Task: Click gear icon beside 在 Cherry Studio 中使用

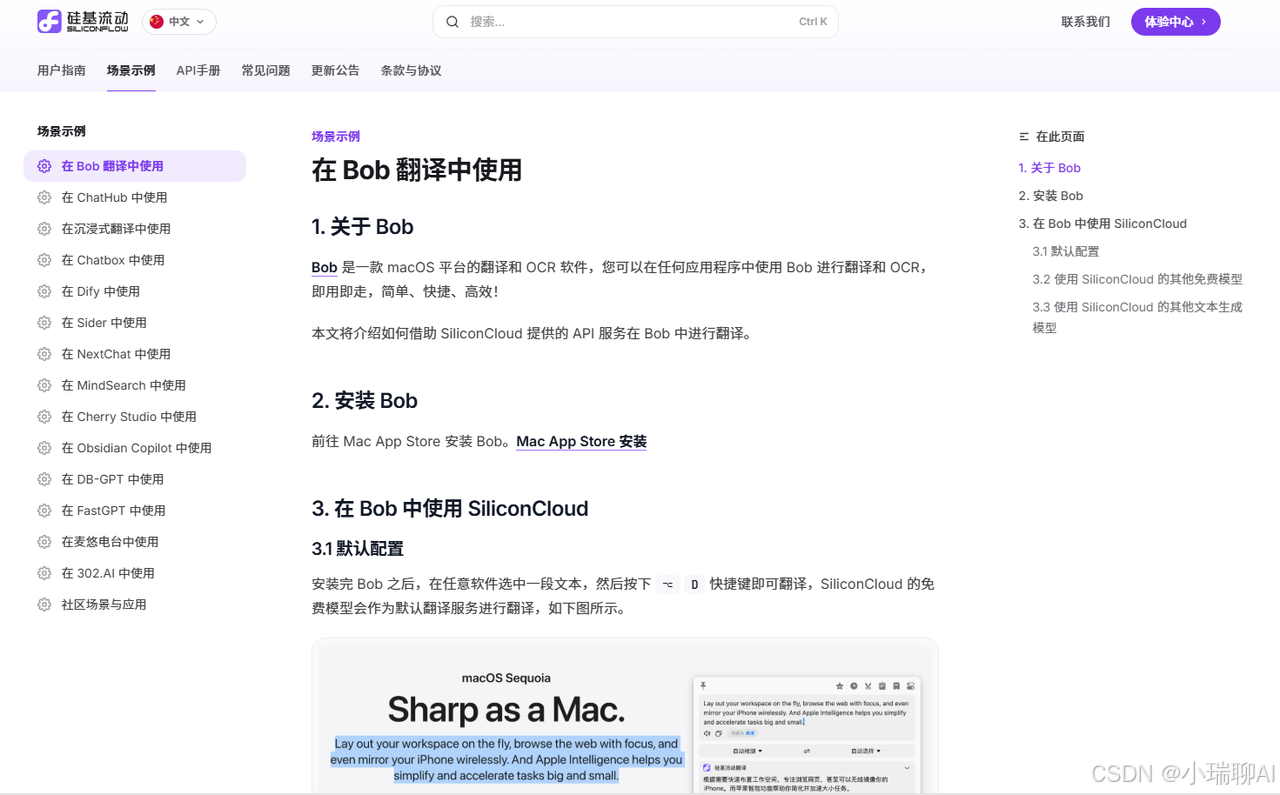Action: 44,417
